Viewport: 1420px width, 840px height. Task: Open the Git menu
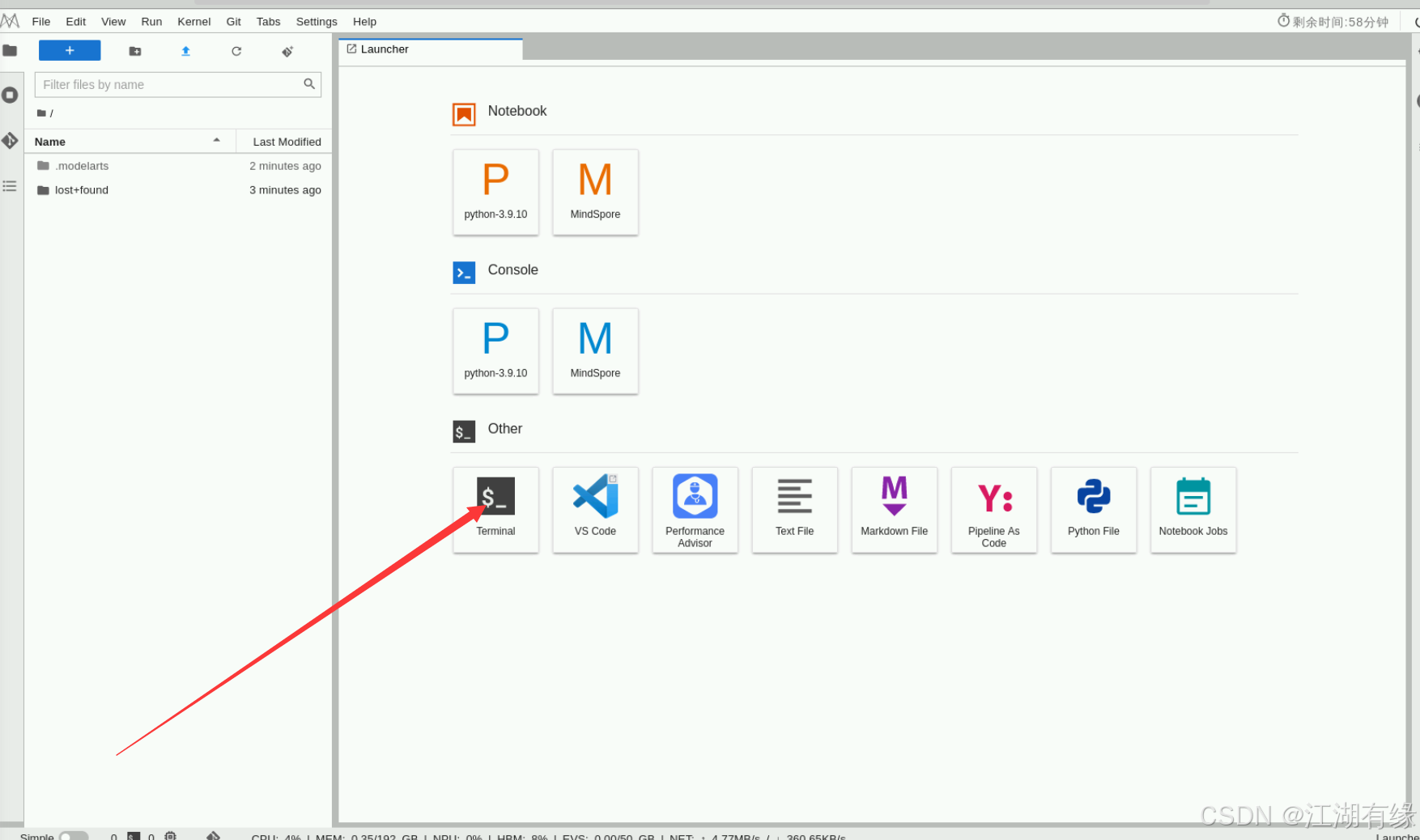coord(234,22)
